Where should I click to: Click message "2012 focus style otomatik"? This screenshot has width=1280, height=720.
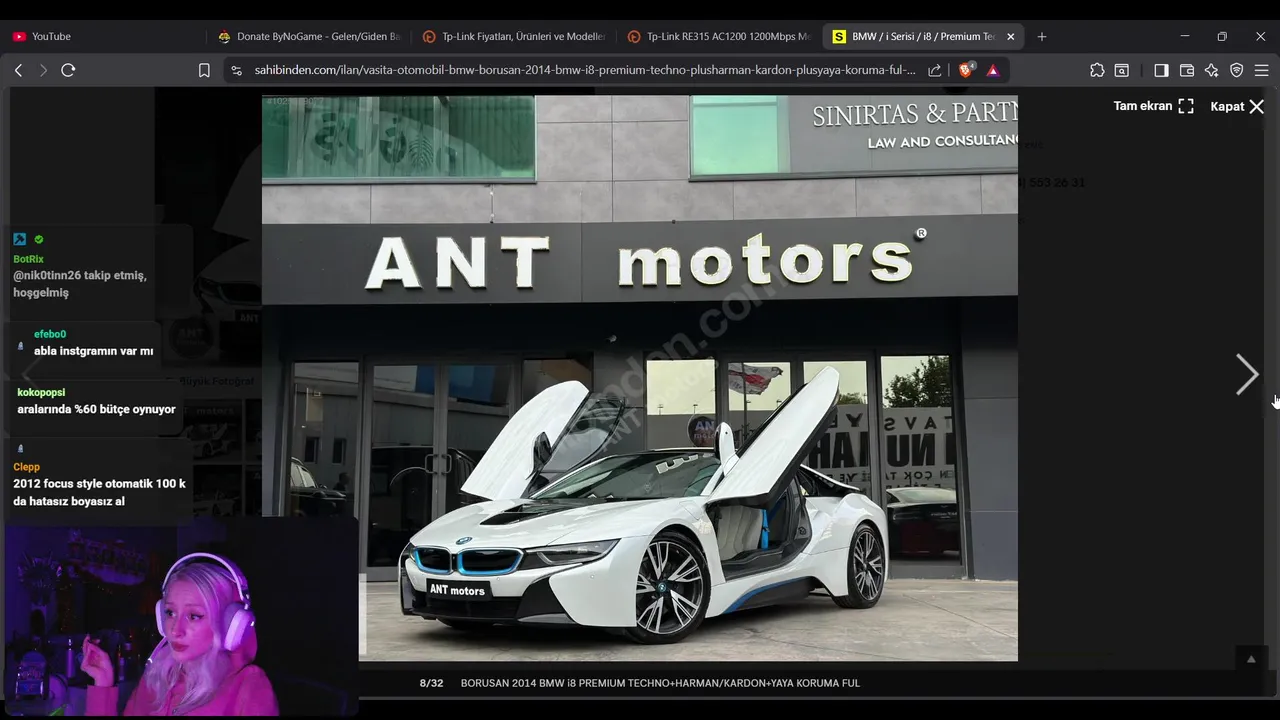[99, 492]
